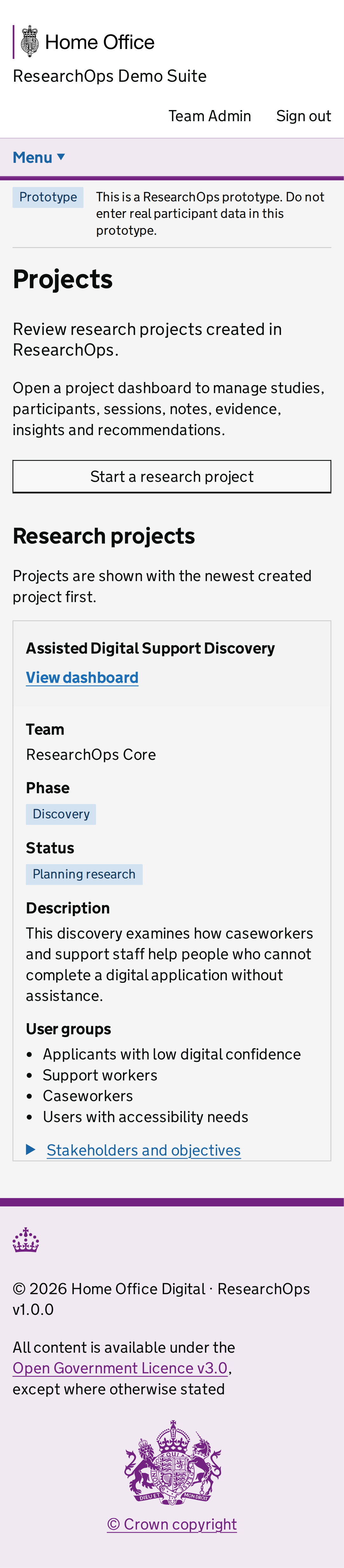Click the Stakeholders and objectives disclosure triangle
344x1568 pixels.
point(31,1149)
